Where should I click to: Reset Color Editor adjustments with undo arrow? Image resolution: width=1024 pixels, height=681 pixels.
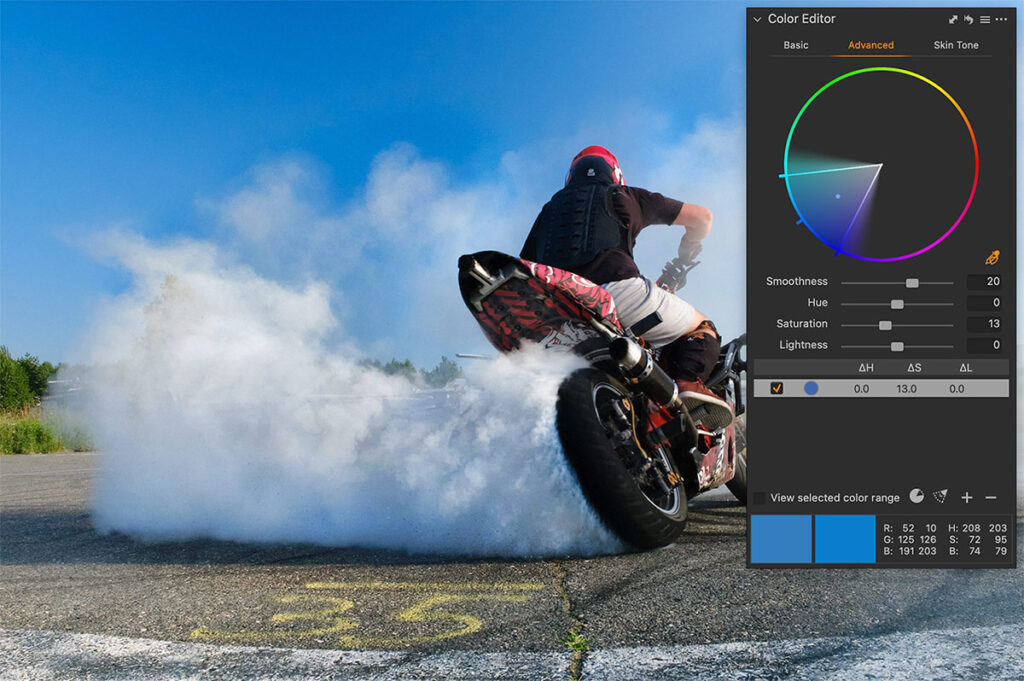click(969, 18)
